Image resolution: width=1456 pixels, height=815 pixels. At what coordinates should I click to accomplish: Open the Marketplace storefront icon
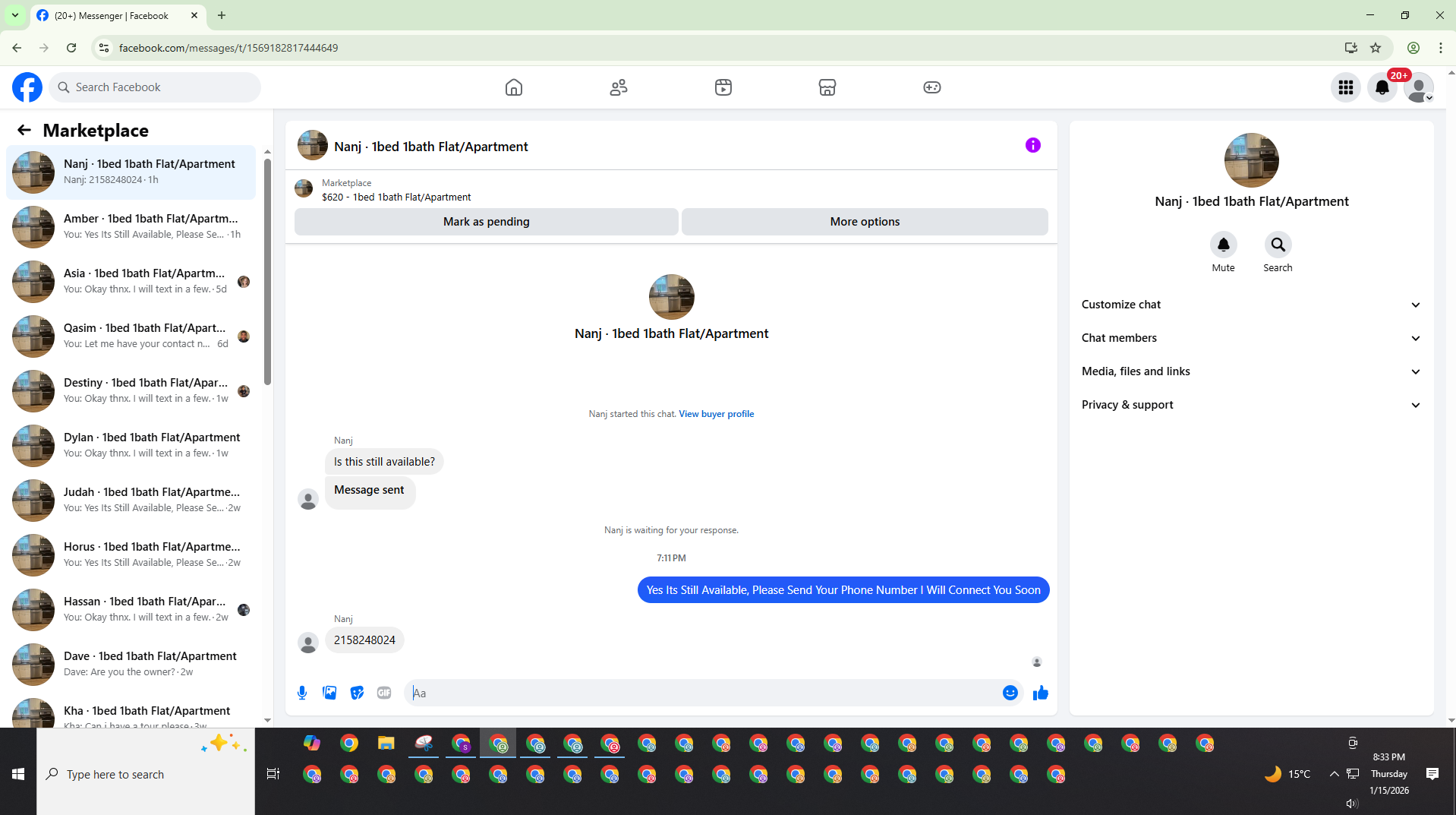pyautogui.click(x=827, y=87)
